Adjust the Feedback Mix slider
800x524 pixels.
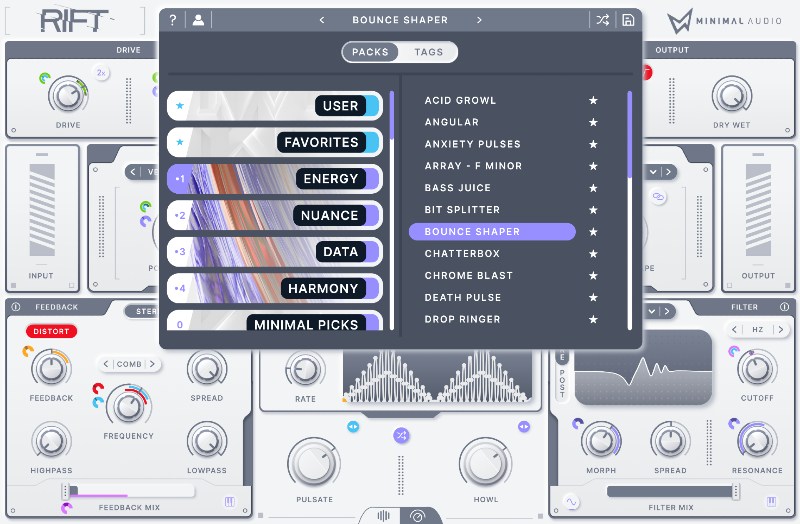click(129, 491)
